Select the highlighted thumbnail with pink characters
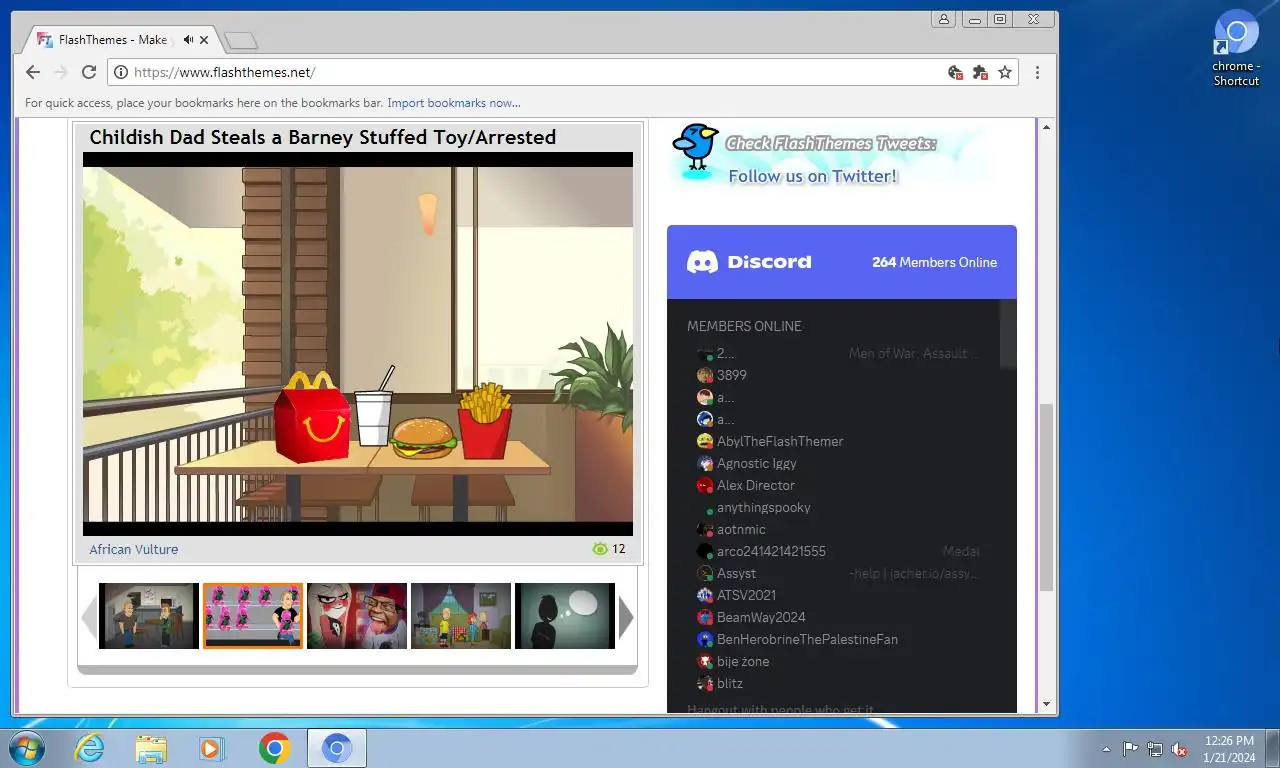1280x768 pixels. 253,616
